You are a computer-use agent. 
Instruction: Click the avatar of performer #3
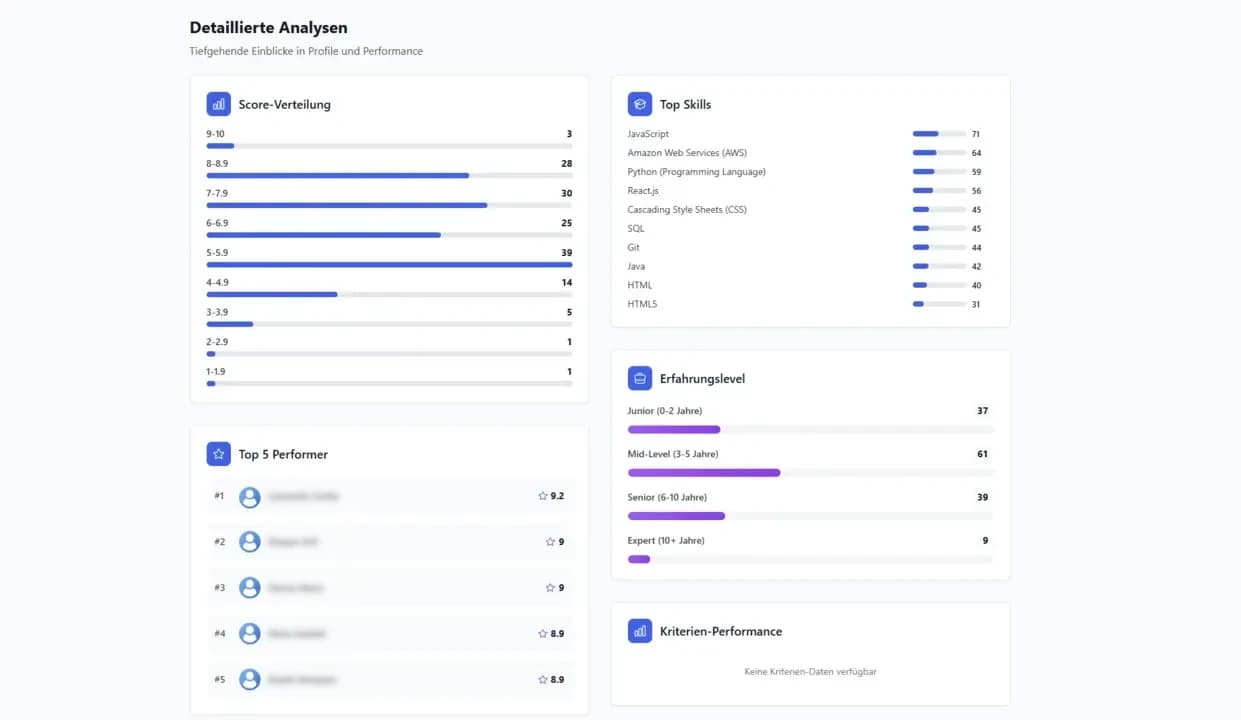coord(250,588)
